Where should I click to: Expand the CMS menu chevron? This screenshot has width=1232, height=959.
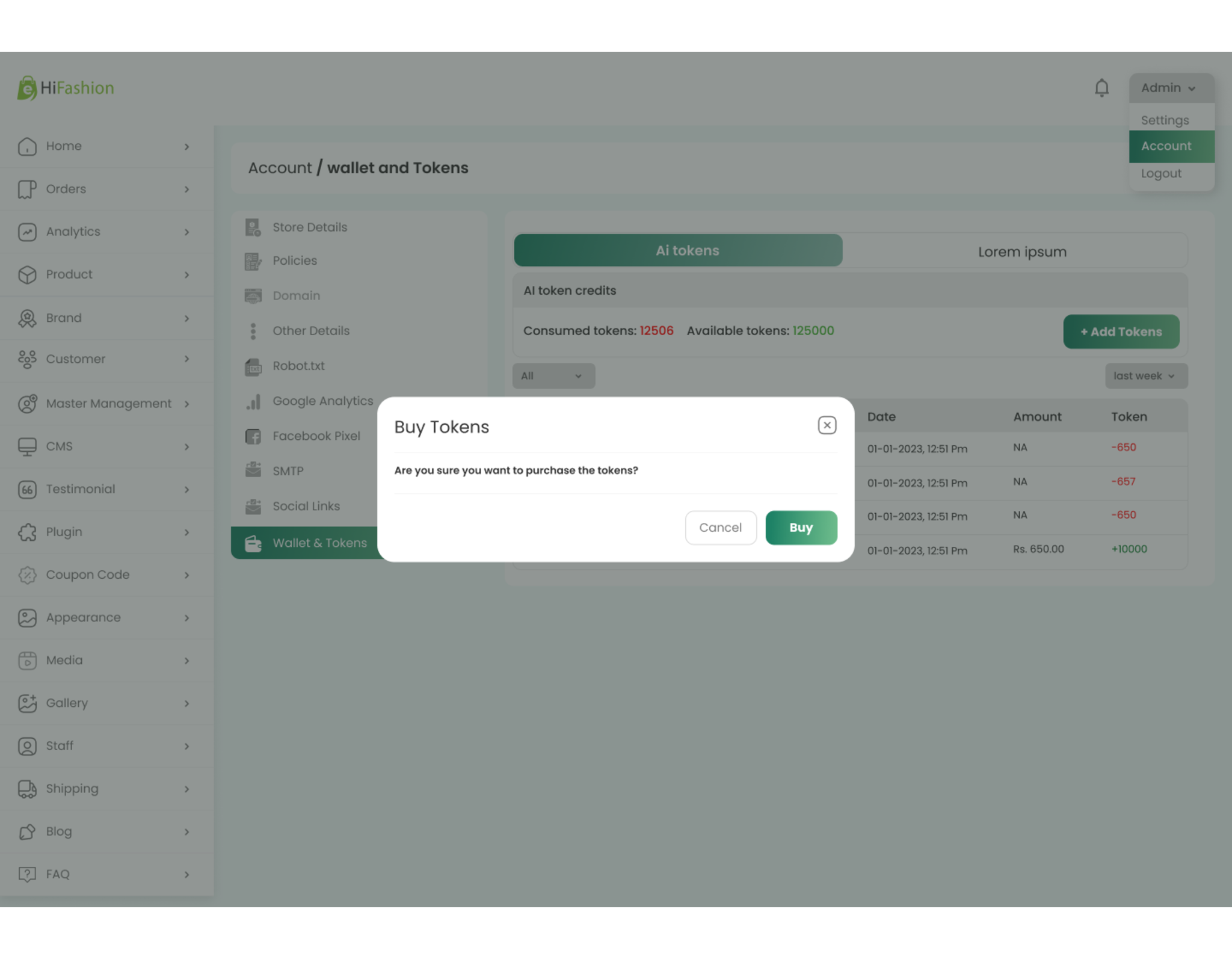[187, 447]
